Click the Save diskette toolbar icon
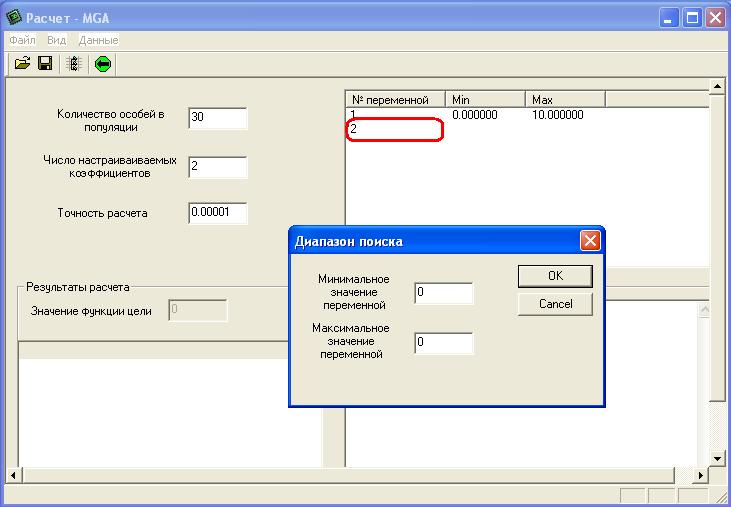731x507 pixels. [45, 64]
